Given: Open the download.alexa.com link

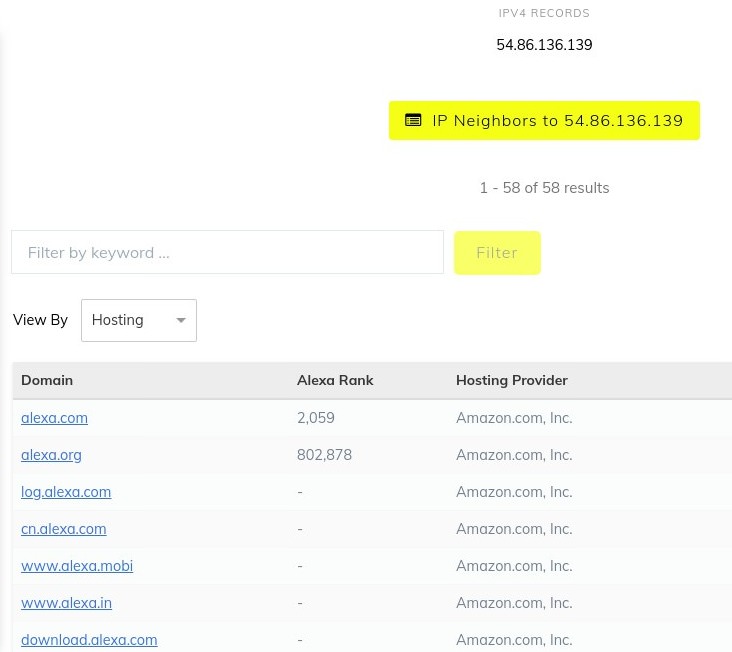Looking at the screenshot, I should click(x=89, y=640).
